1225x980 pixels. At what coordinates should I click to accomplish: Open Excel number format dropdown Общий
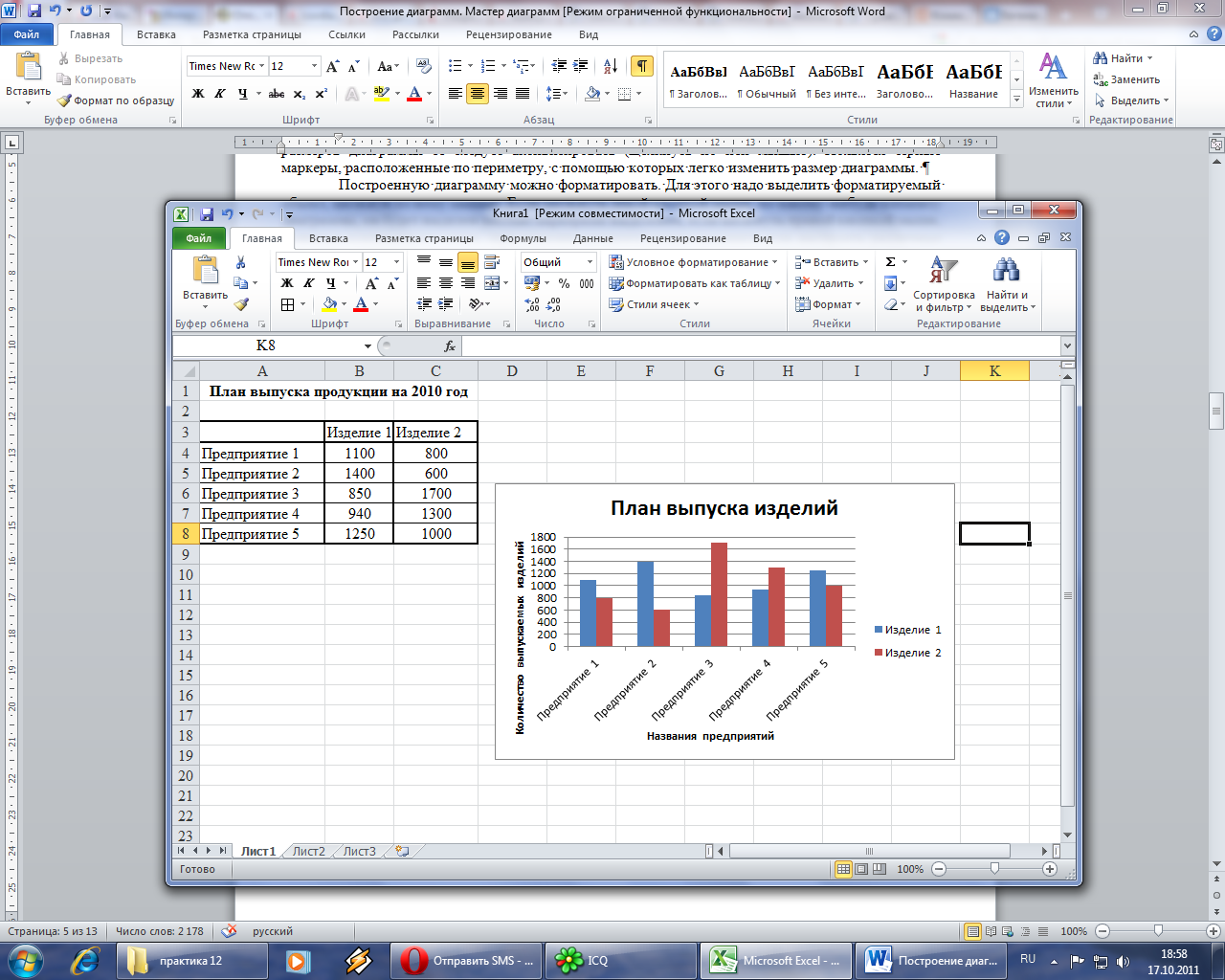point(590,262)
